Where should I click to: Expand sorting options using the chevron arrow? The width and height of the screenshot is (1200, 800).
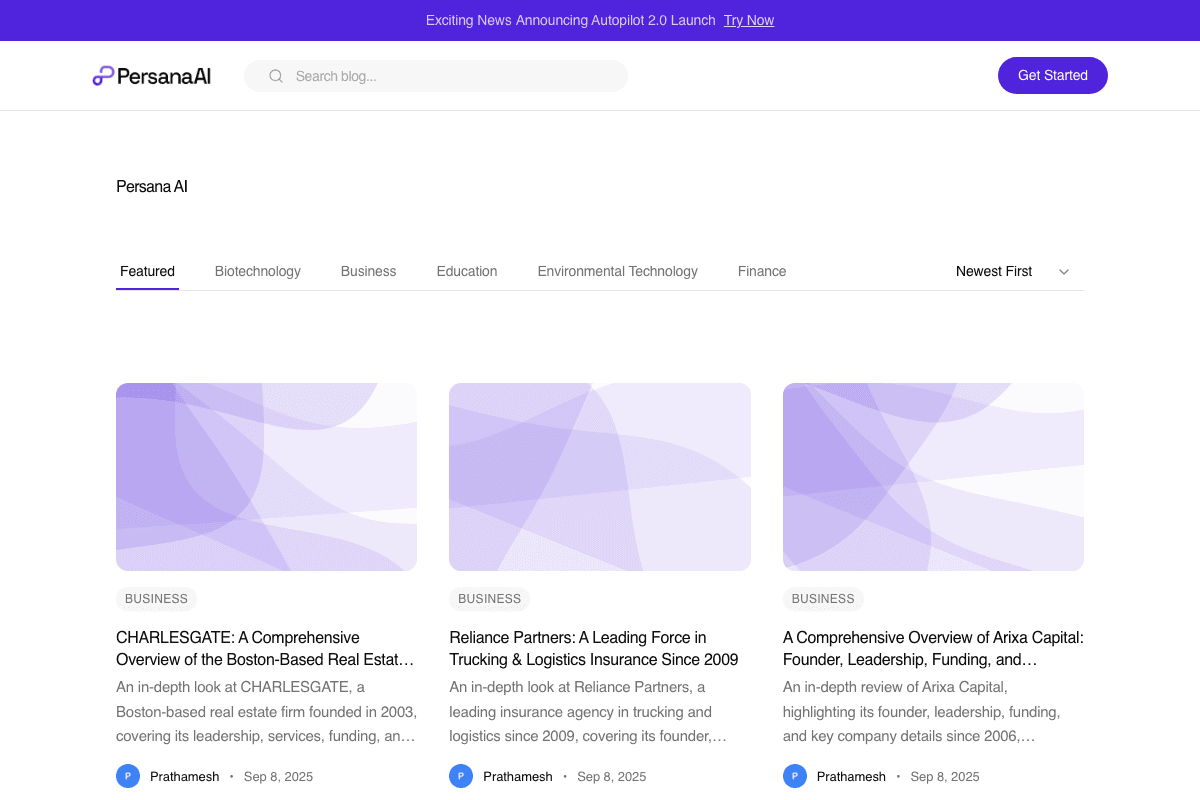pyautogui.click(x=1063, y=271)
